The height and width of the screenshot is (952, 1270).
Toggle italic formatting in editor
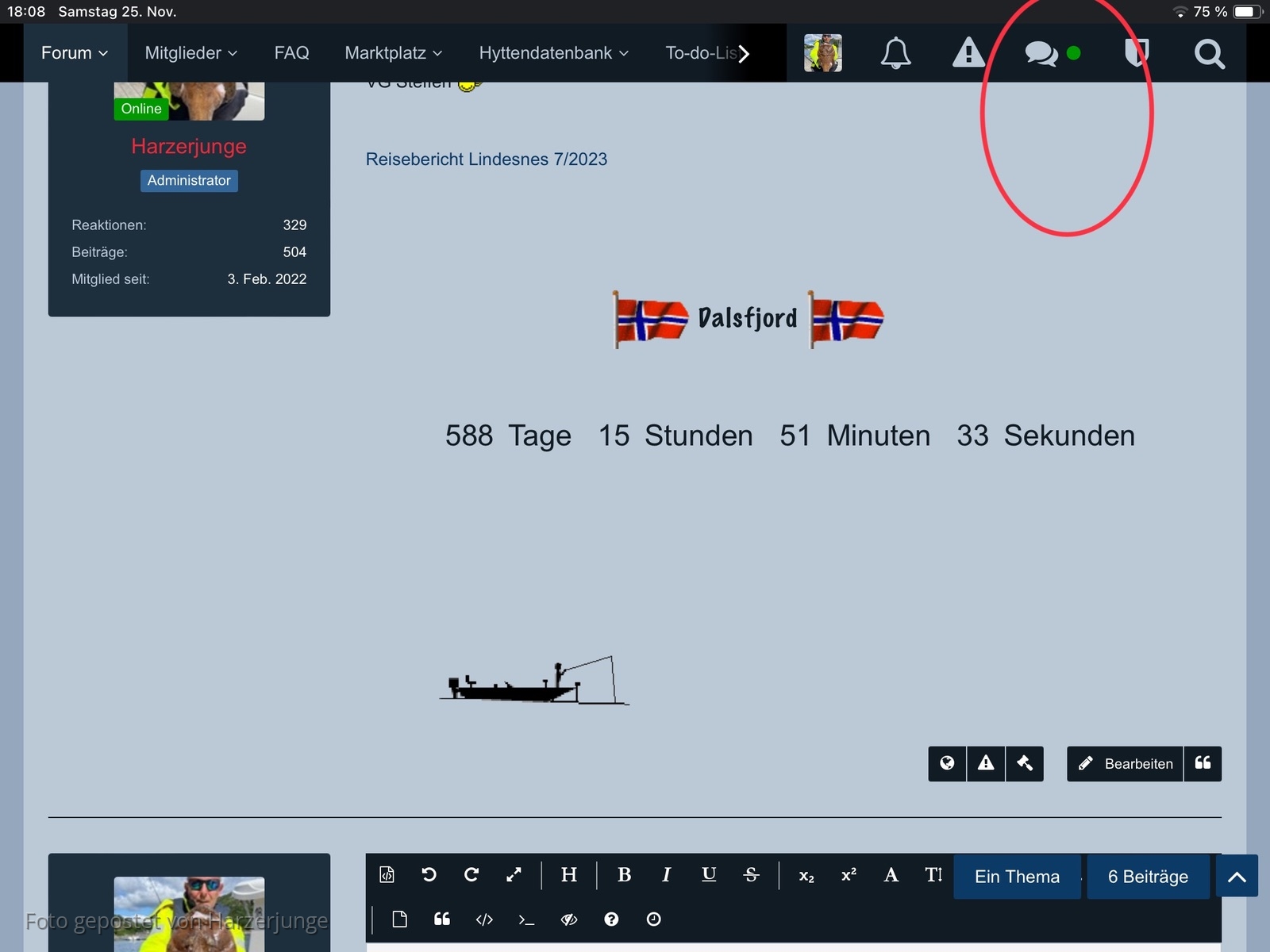coord(666,874)
